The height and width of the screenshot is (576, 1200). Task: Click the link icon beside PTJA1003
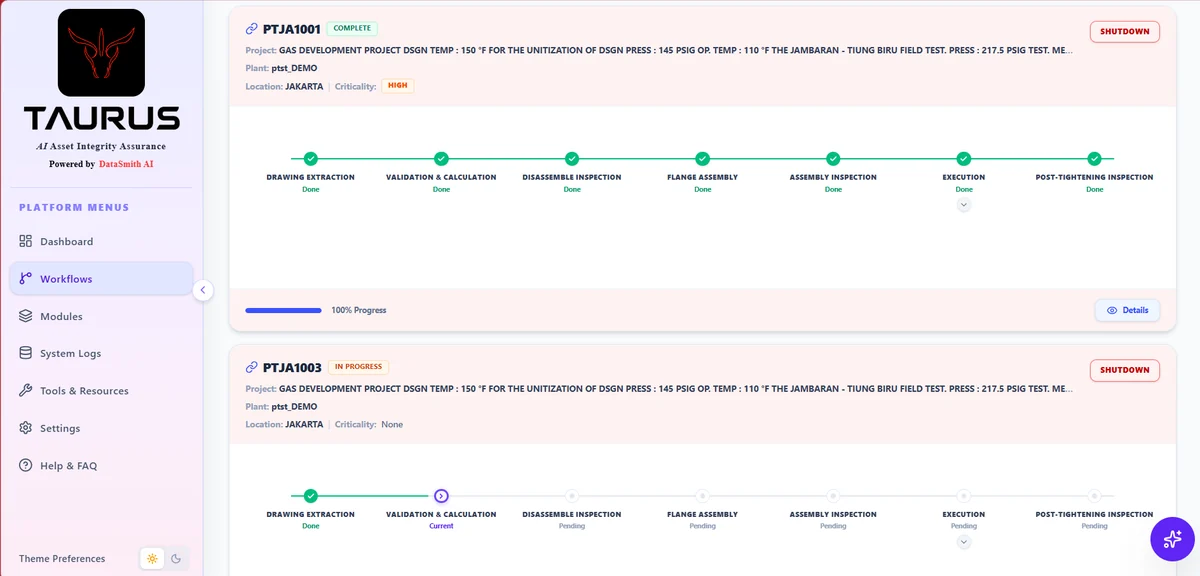251,367
